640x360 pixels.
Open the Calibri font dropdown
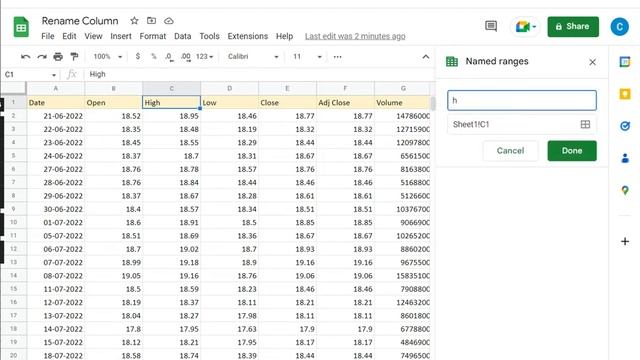coord(253,57)
